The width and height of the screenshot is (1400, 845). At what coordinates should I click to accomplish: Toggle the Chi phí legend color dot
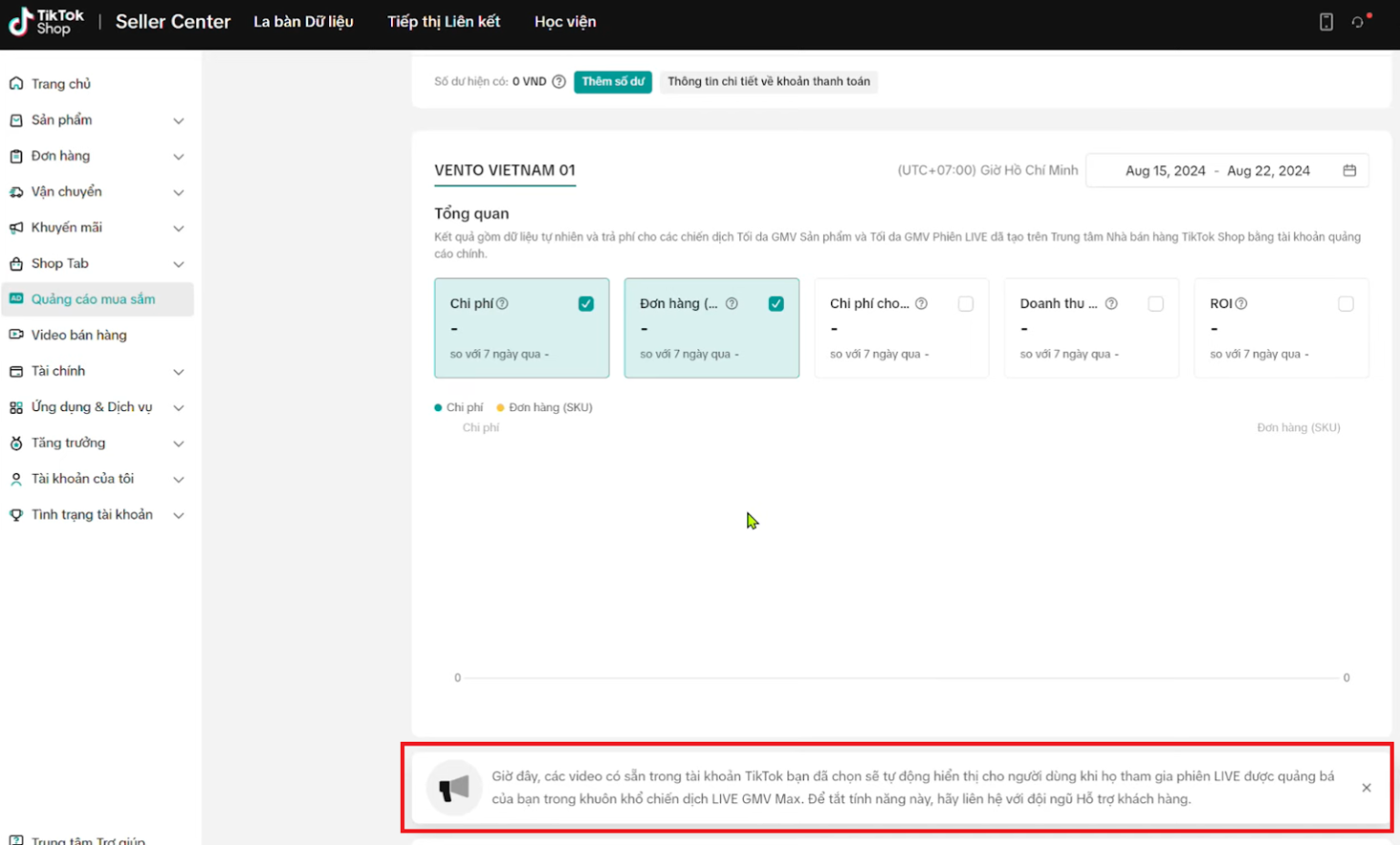coord(438,407)
